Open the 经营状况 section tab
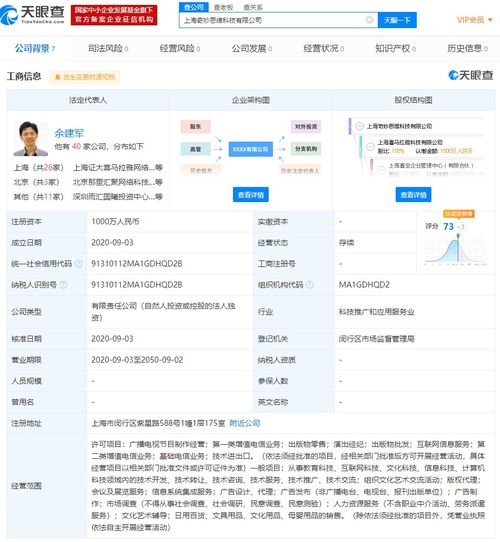 [324, 48]
